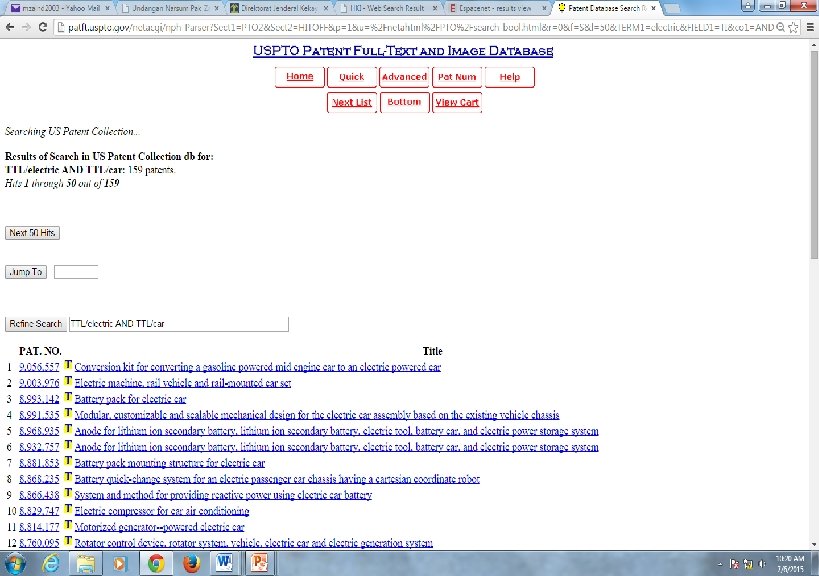Open 'Electric compressor for car air conditioning' link
The height and width of the screenshot is (576, 819).
[x=162, y=511]
